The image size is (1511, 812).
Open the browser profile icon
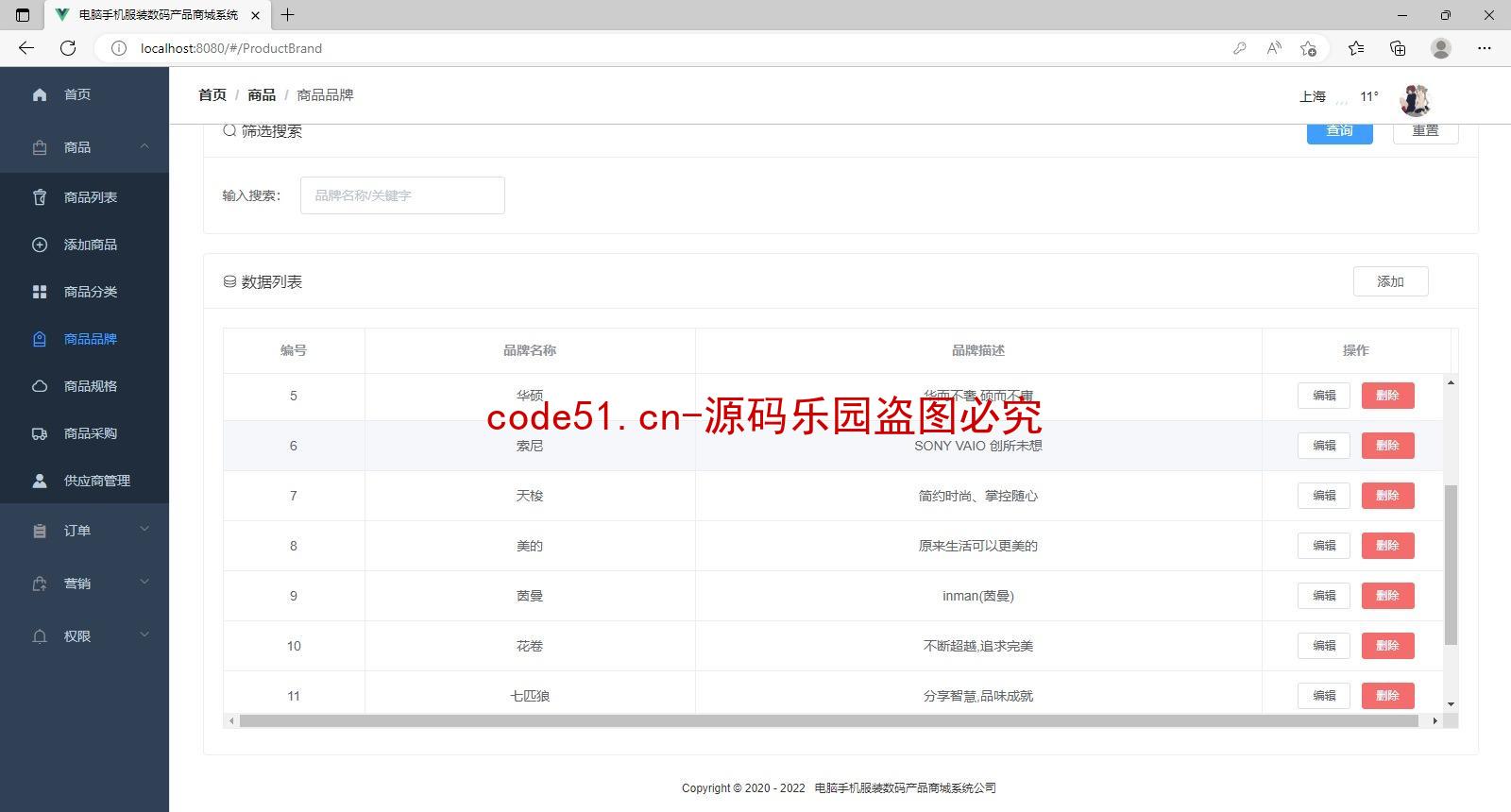(1441, 48)
